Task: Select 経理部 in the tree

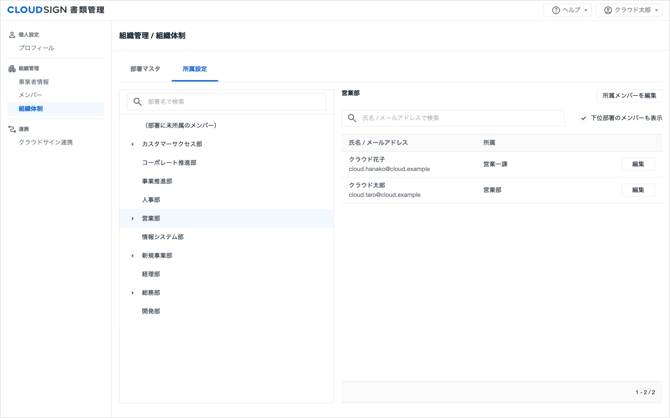Action: point(151,274)
